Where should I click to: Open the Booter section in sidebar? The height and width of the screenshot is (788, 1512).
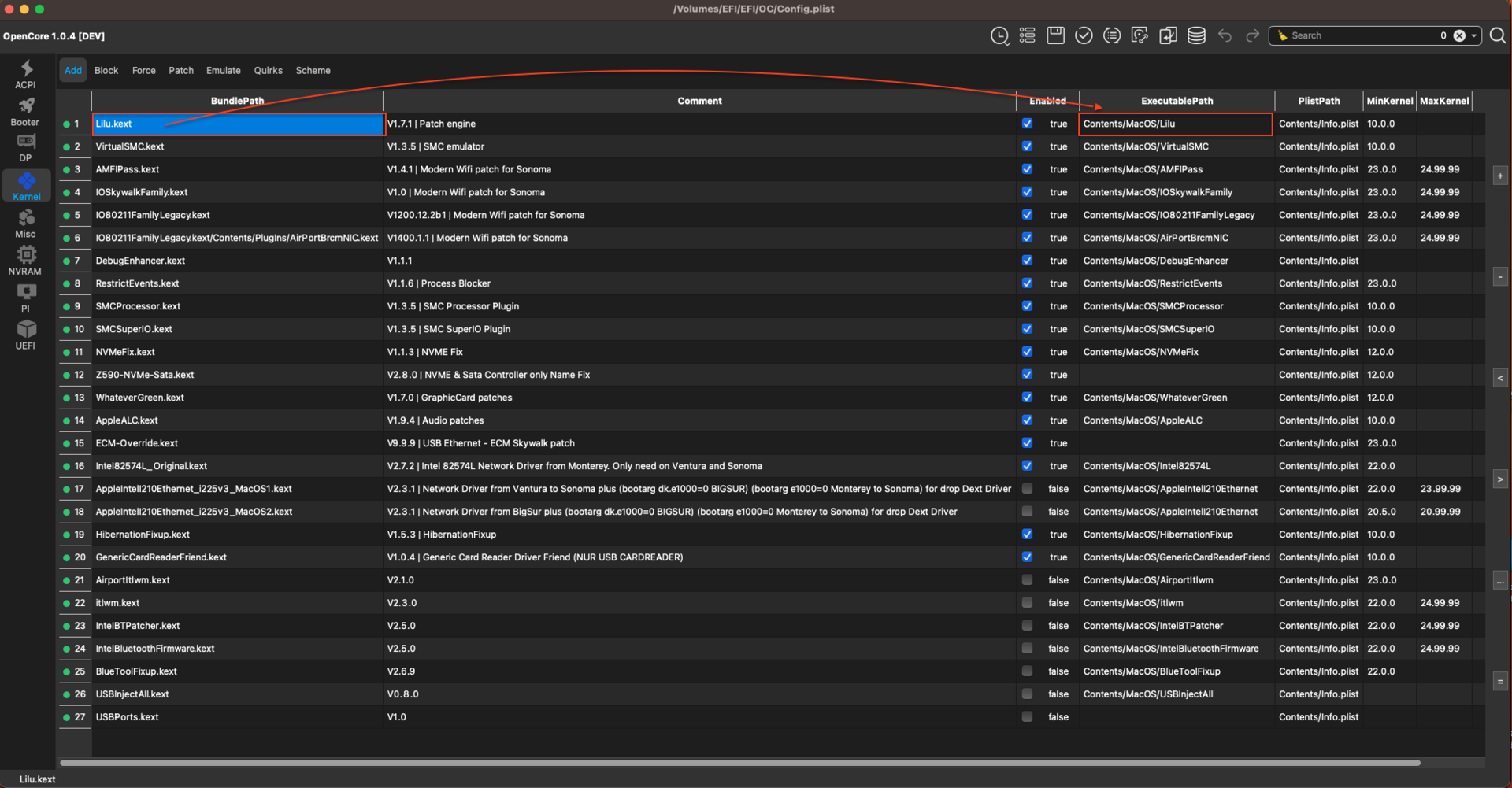coord(25,112)
